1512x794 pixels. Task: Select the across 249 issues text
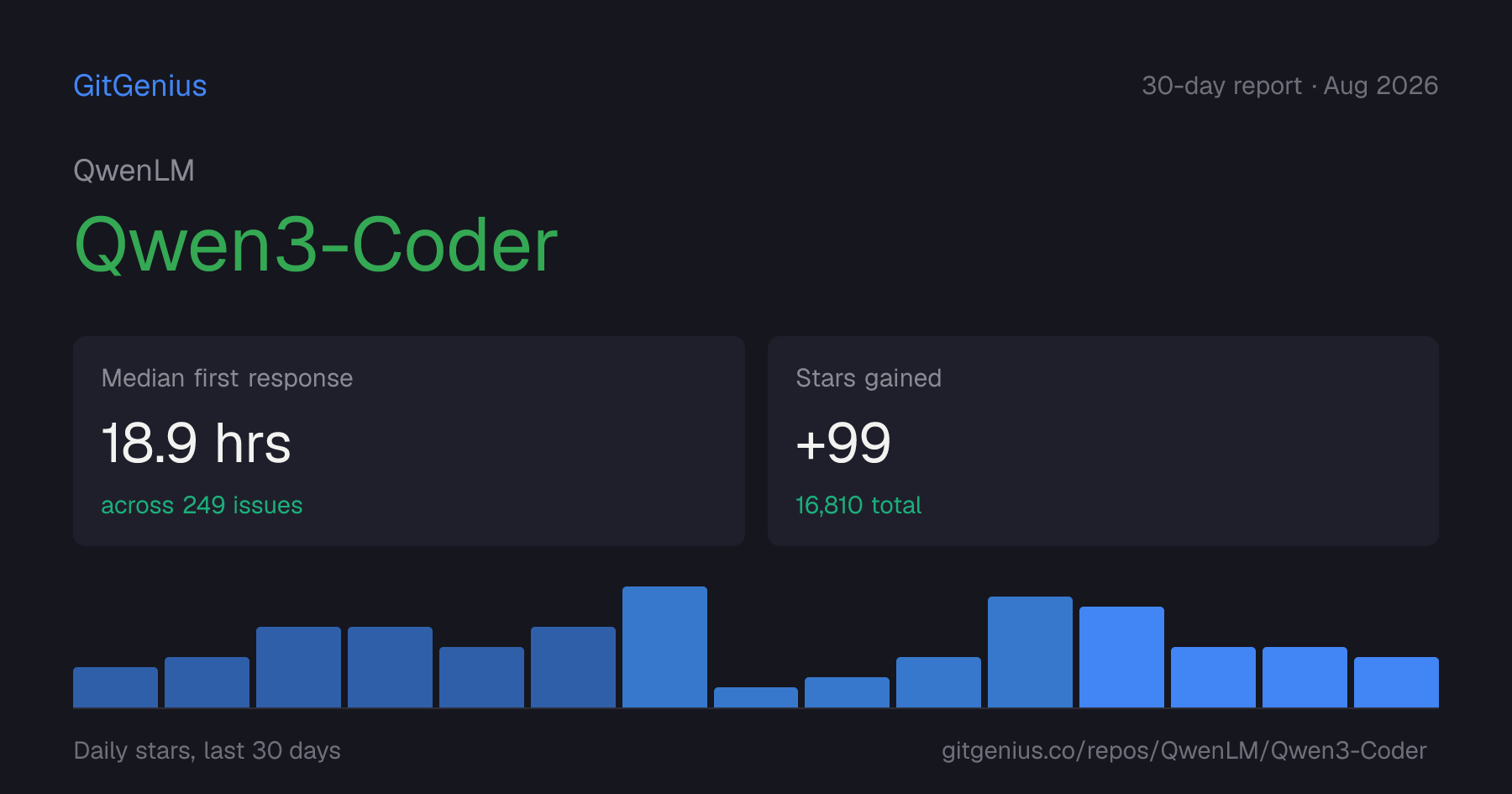[202, 505]
